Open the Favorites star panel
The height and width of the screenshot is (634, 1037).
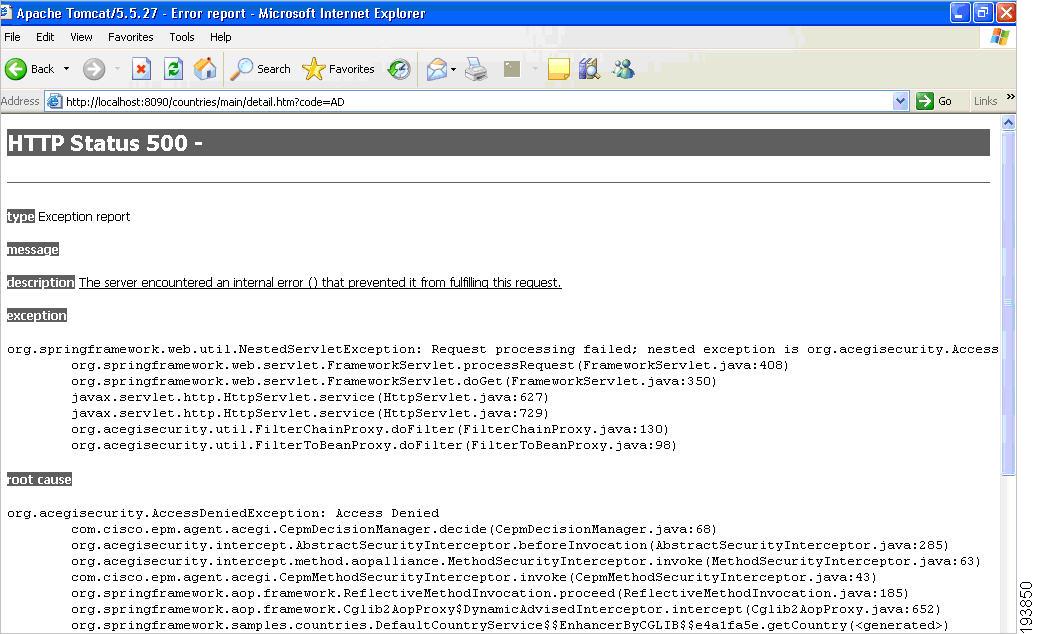[x=338, y=69]
